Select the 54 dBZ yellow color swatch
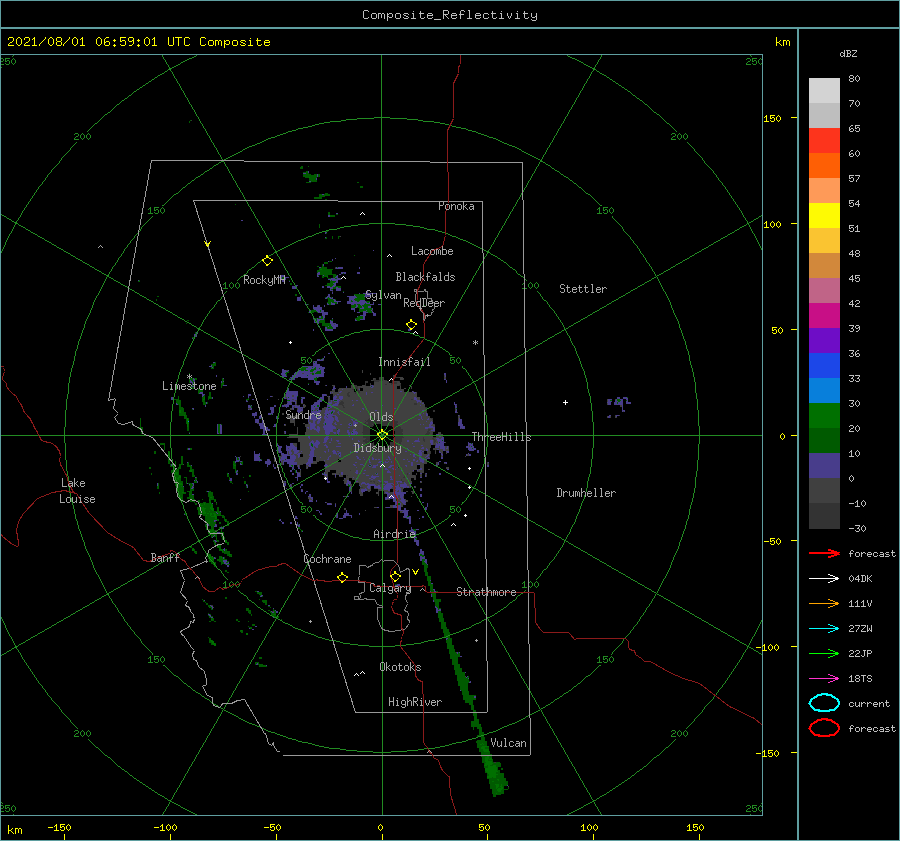900x841 pixels. pos(824,215)
